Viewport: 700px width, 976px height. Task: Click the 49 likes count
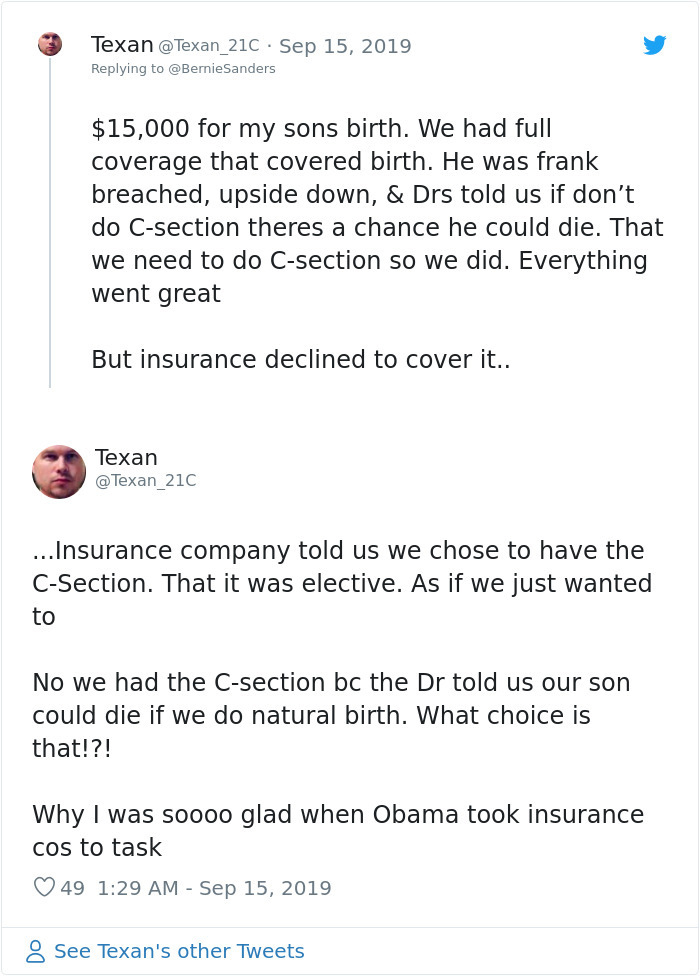pyautogui.click(x=72, y=888)
